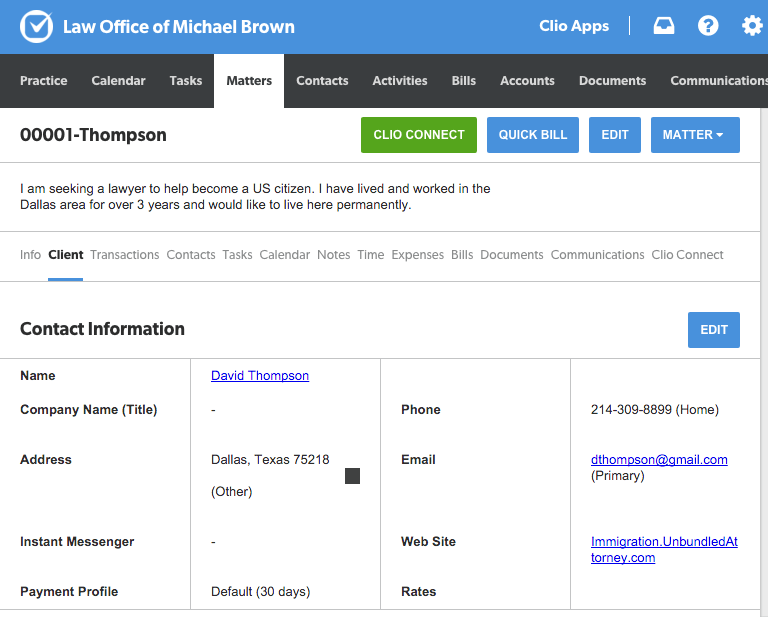Click the Quick Bill button
This screenshot has height=617, width=768.
point(532,135)
